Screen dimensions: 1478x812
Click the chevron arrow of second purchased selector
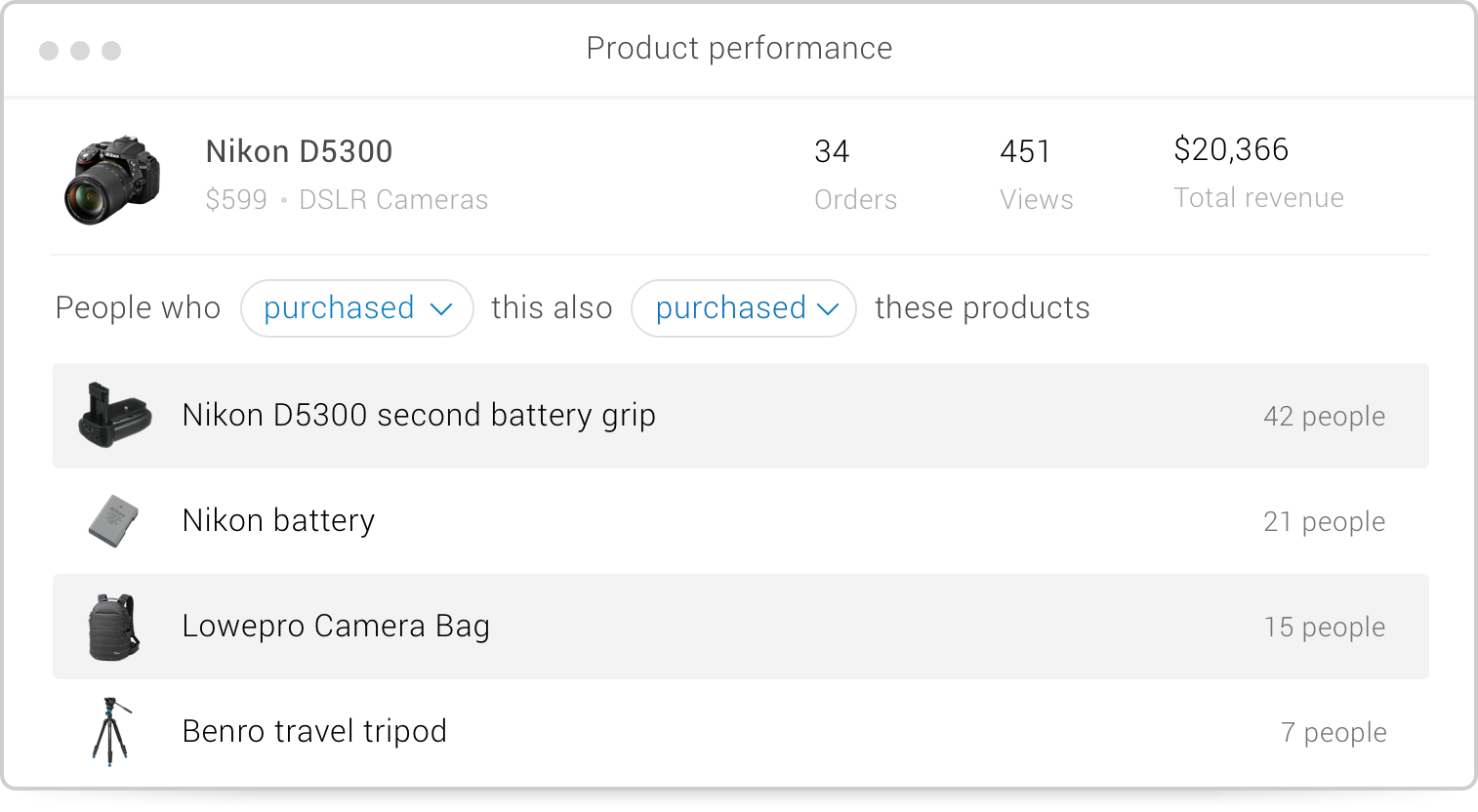point(828,309)
